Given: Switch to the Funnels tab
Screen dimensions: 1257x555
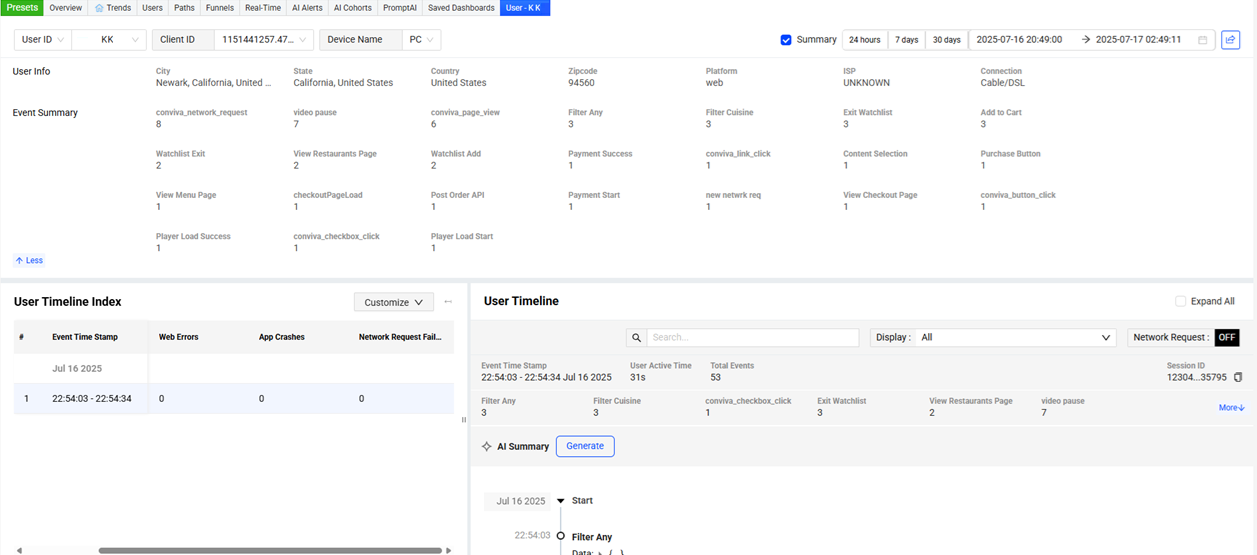Looking at the screenshot, I should [219, 8].
